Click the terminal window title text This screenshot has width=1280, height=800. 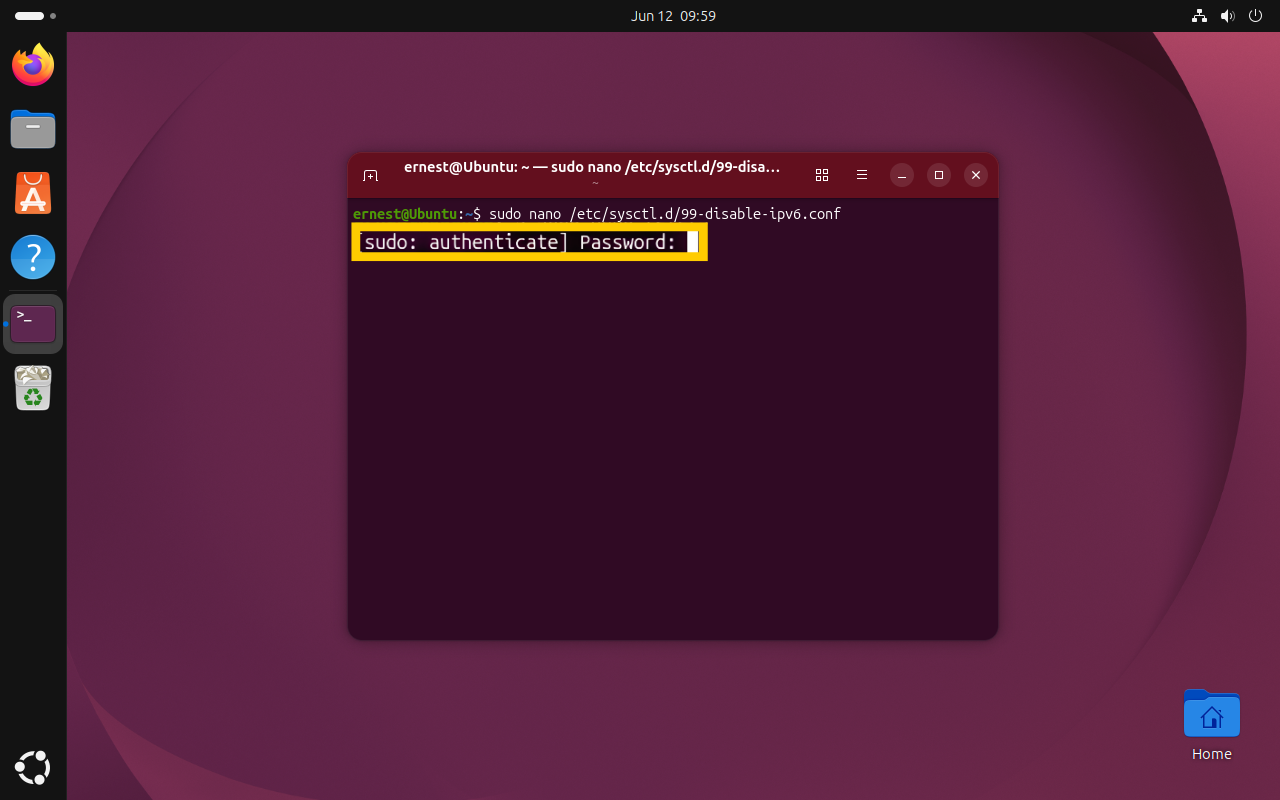tap(592, 167)
